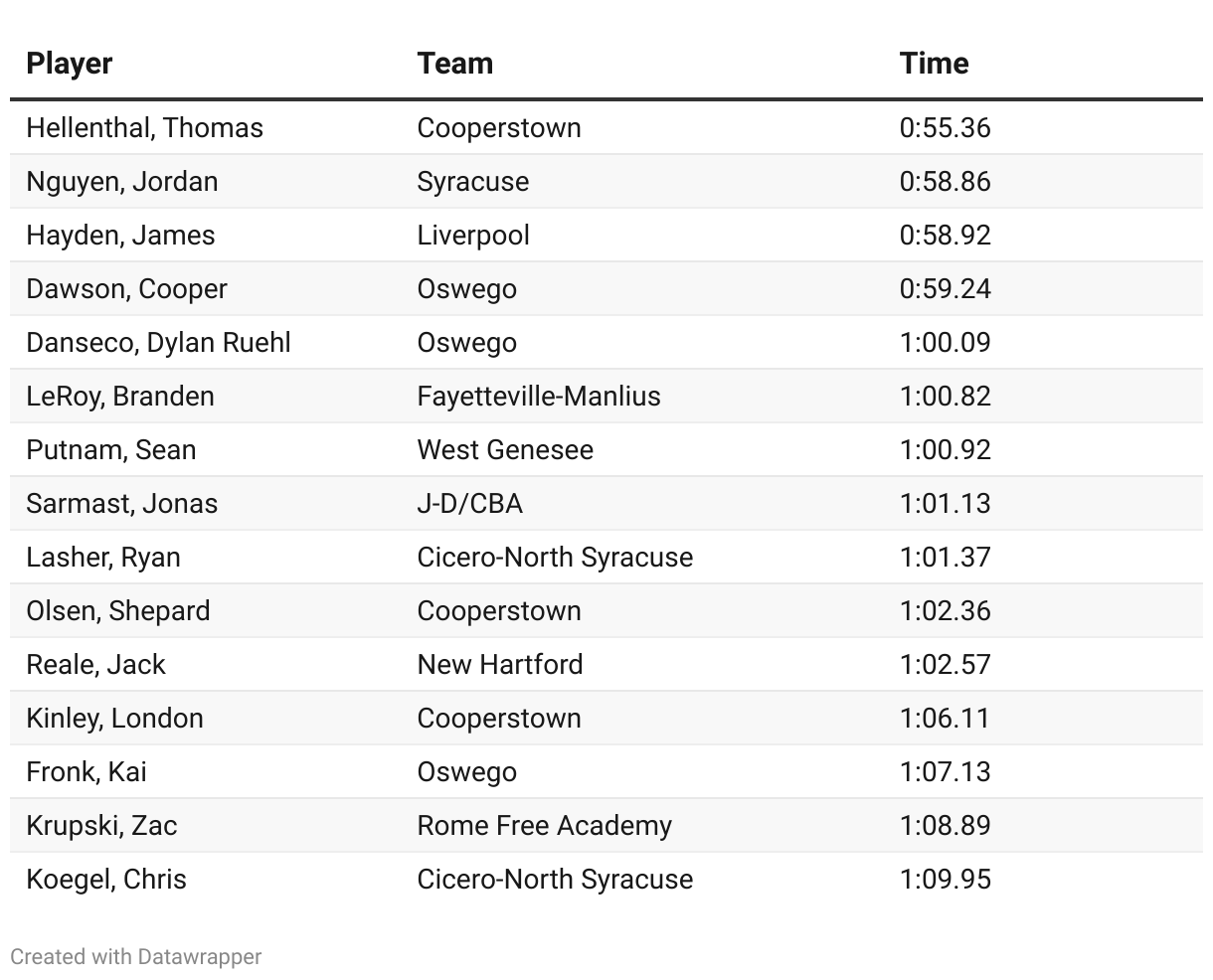Screen dimensions: 1213x980
Task: Select Fronk, Kai player cell
Action: point(87,772)
